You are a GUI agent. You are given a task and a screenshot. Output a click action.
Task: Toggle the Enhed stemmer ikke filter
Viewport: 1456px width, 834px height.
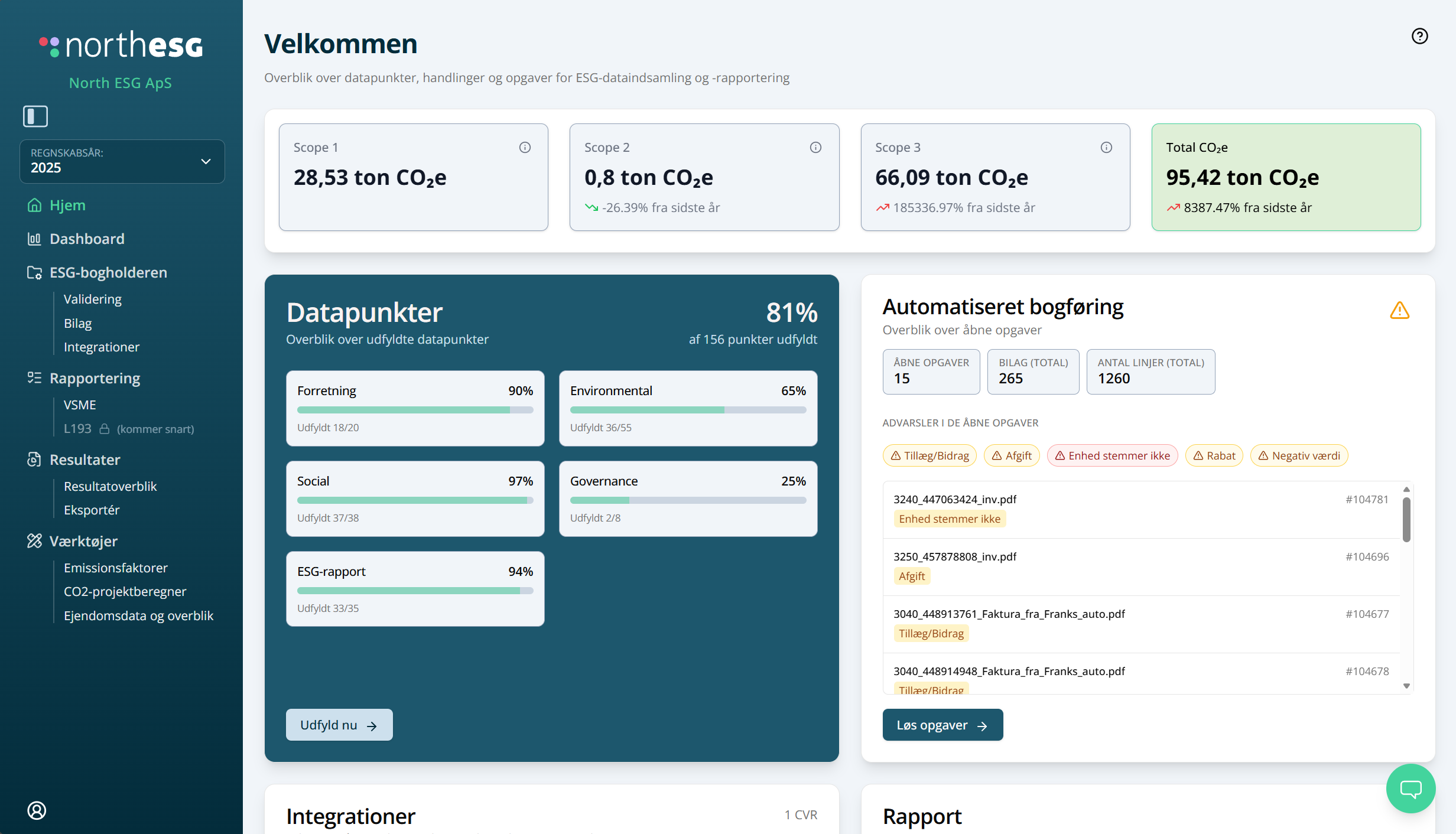coord(1112,455)
